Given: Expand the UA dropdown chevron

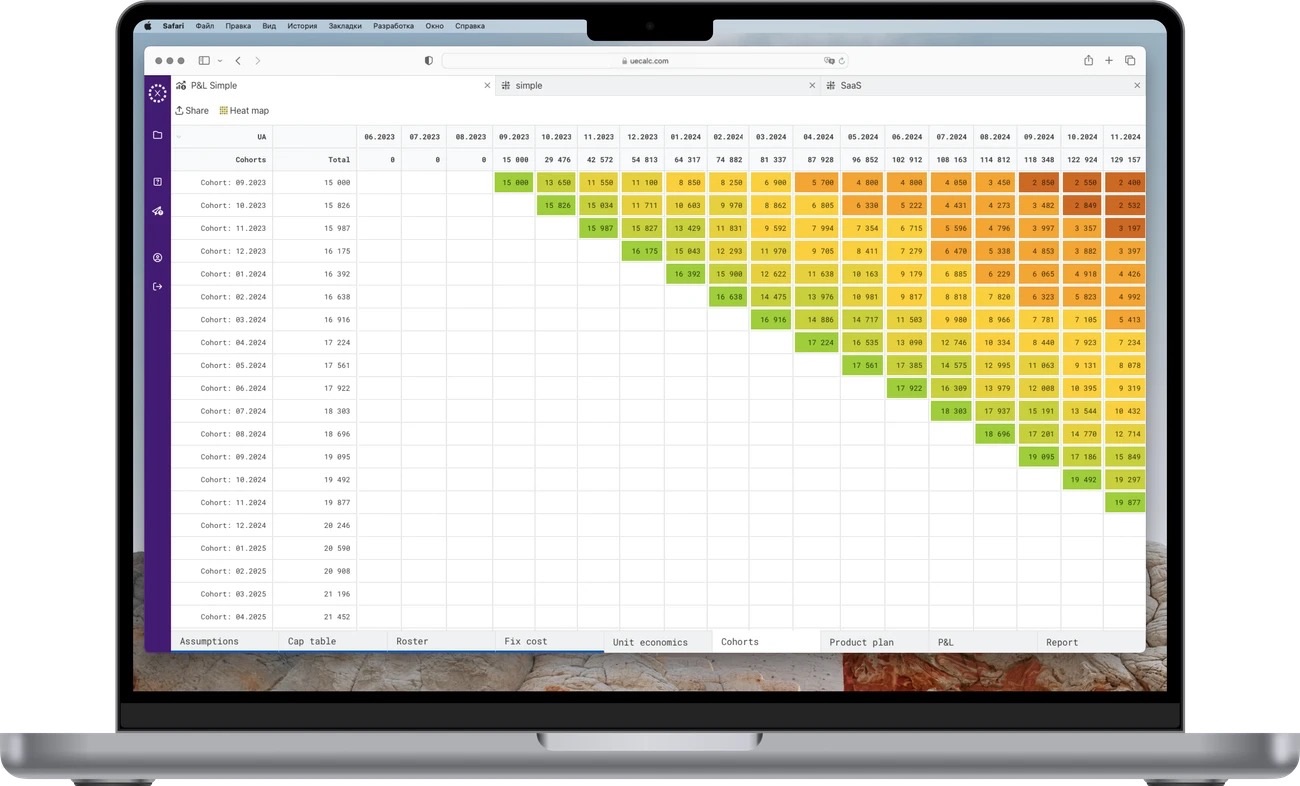Looking at the screenshot, I should 179,137.
